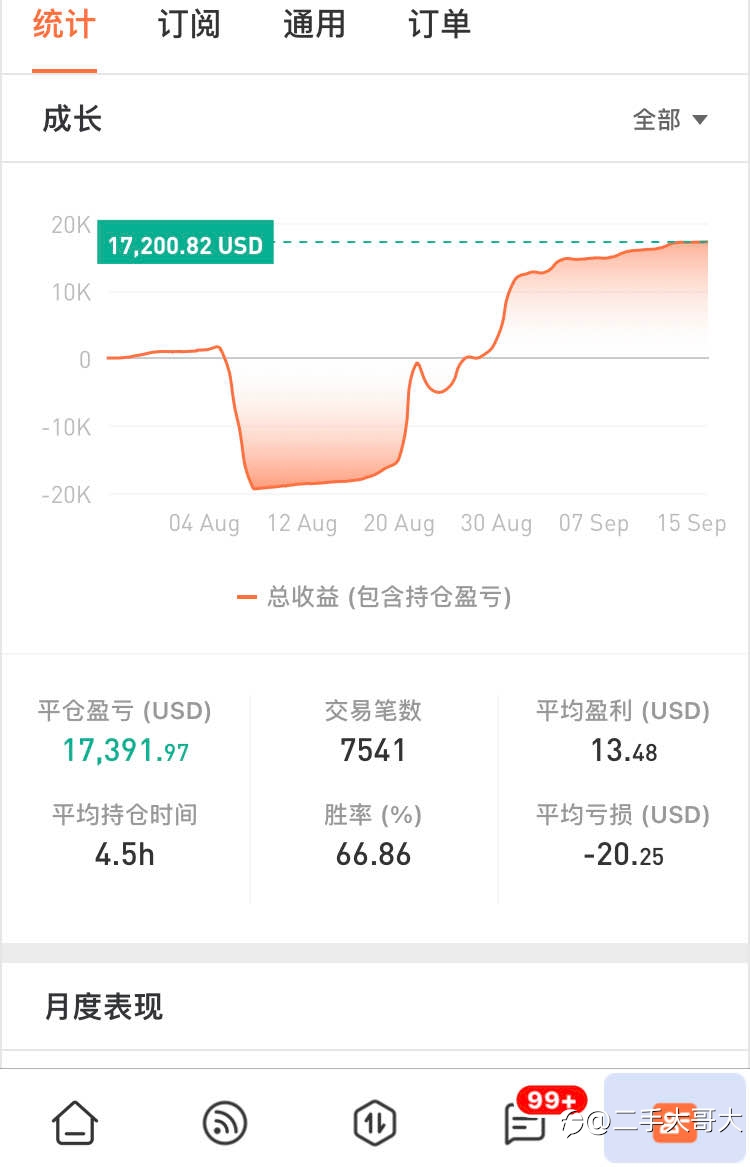Tap the 15 Sep date marker on chart

click(691, 523)
